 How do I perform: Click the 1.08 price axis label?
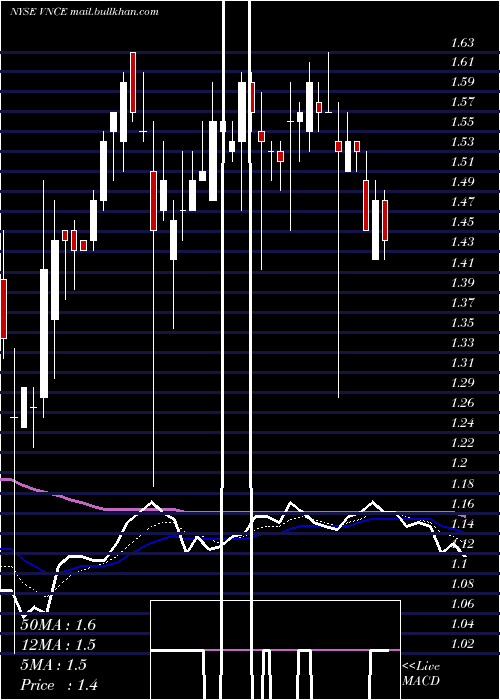(x=462, y=584)
